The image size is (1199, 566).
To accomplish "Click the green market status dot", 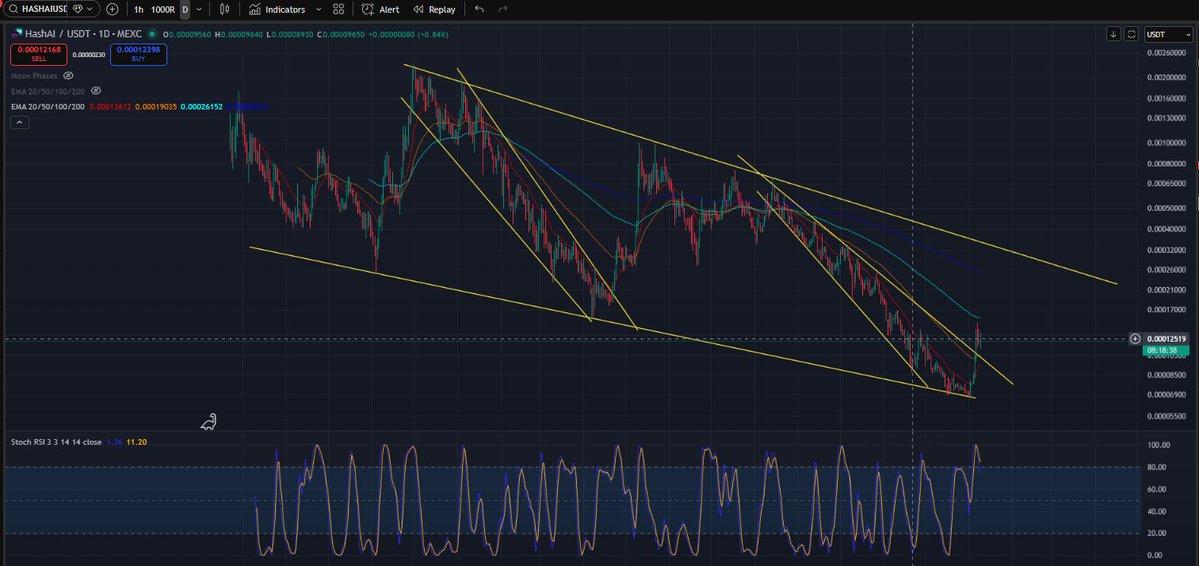I will (x=153, y=34).
